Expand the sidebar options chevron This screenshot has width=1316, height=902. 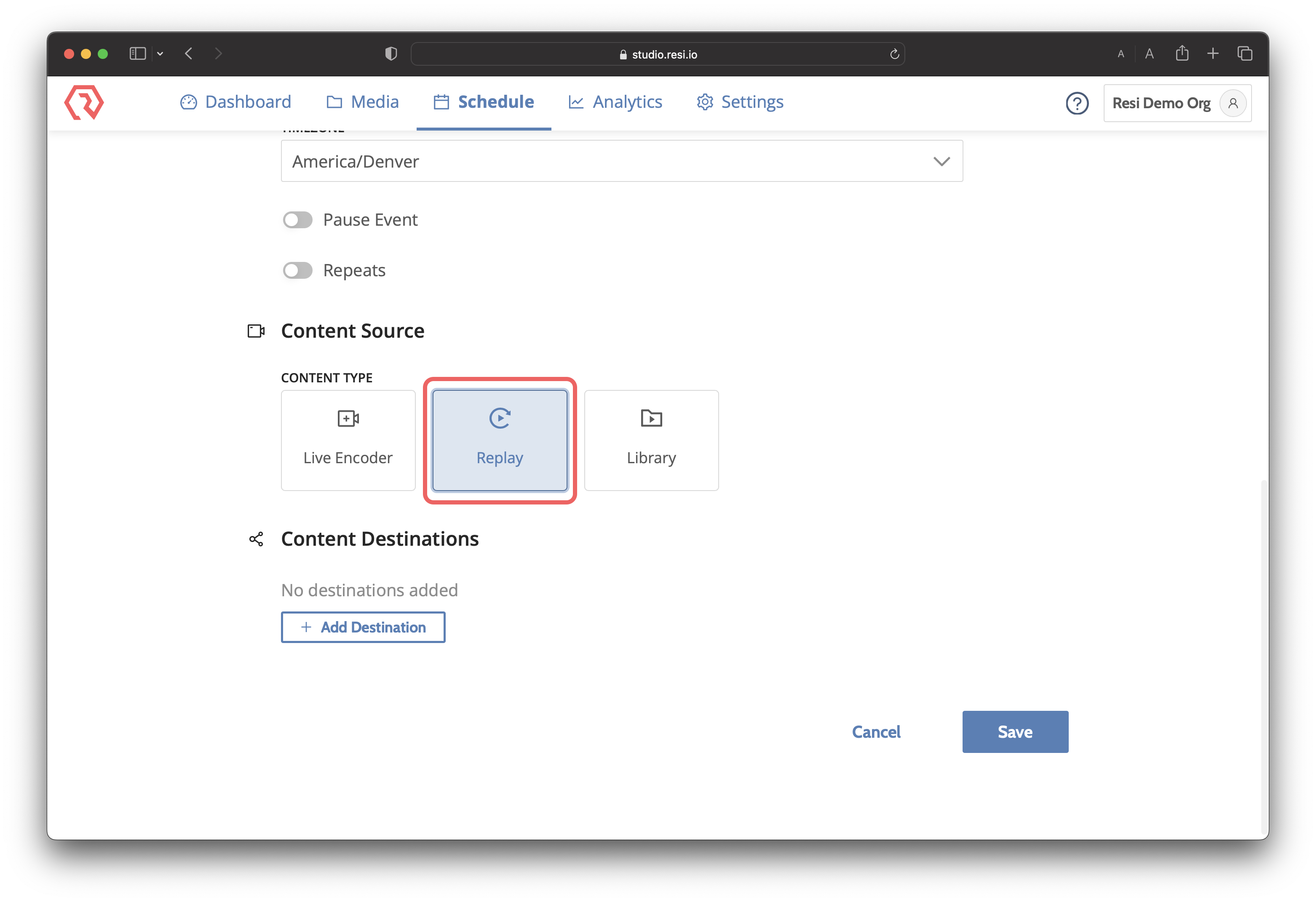[160, 54]
